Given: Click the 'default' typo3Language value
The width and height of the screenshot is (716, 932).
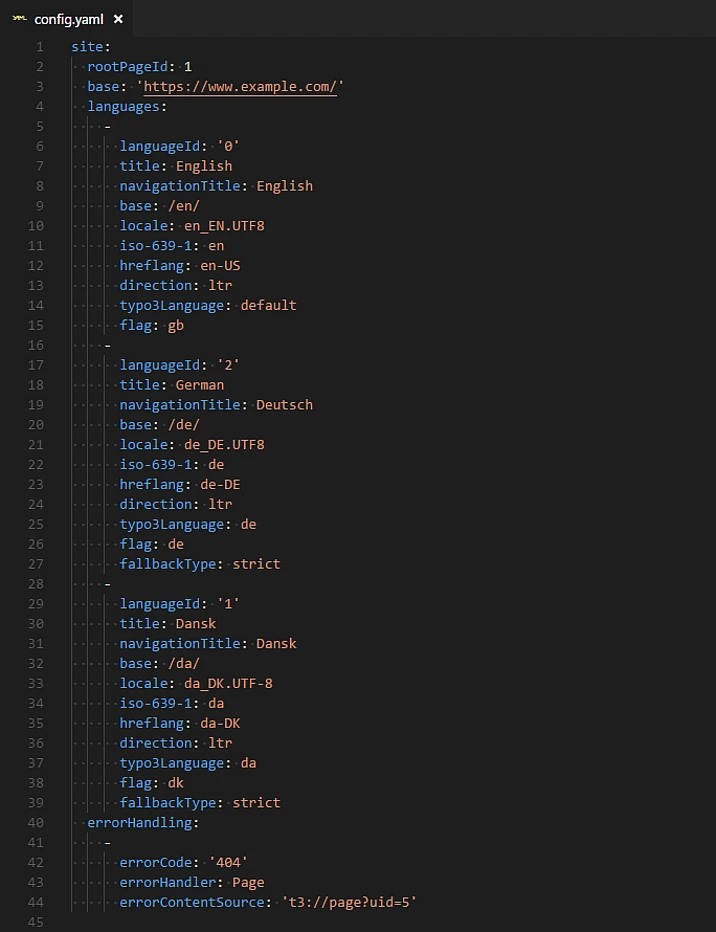Looking at the screenshot, I should tap(268, 305).
